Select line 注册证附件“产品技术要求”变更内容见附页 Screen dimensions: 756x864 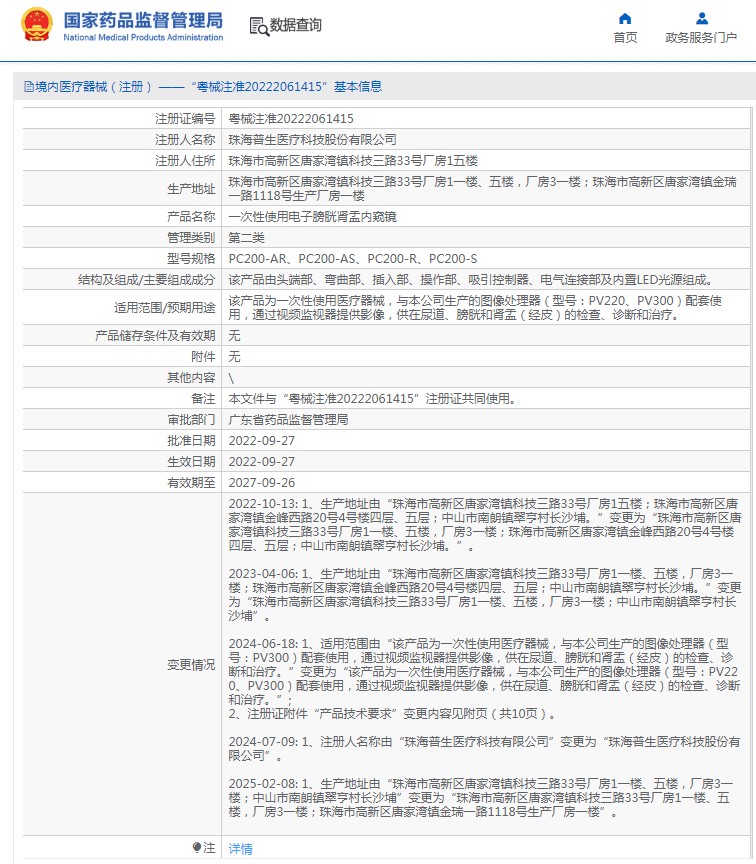[x=392, y=714]
